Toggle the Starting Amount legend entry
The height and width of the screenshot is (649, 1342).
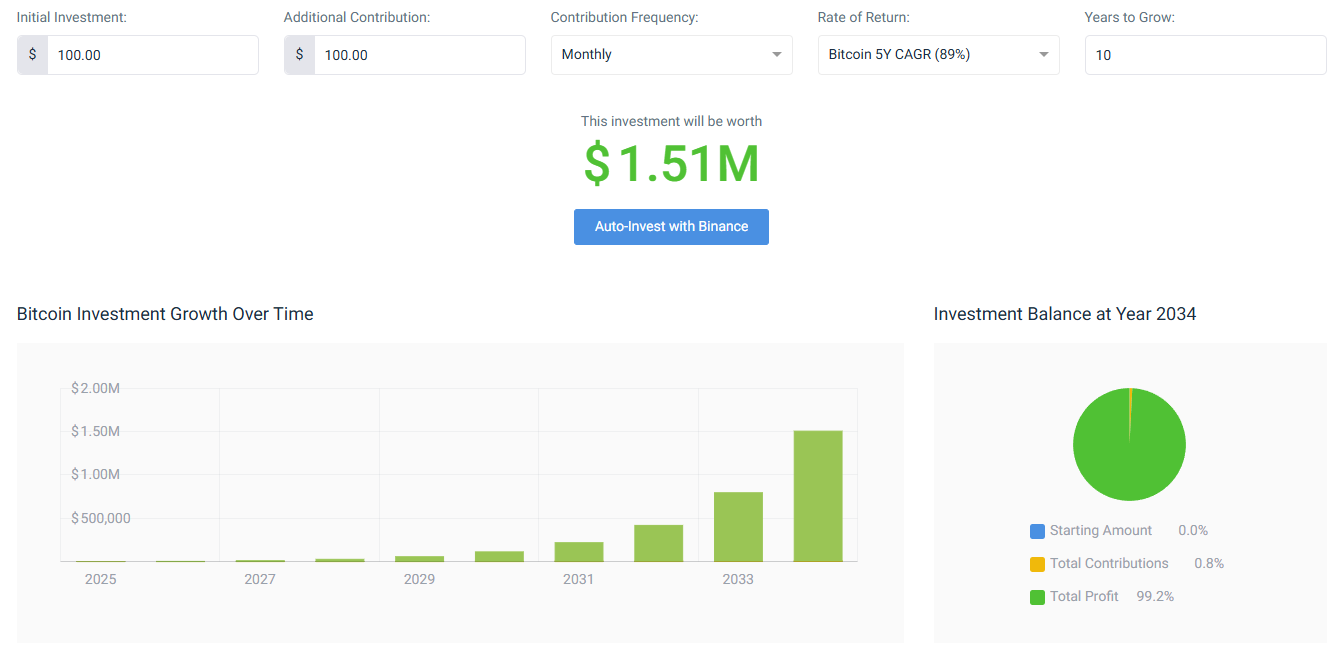pos(1103,530)
